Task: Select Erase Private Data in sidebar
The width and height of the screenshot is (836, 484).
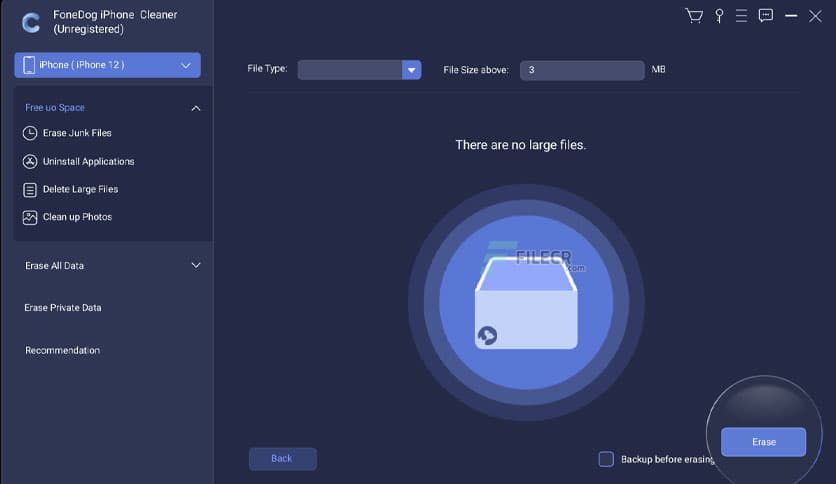Action: [x=63, y=308]
